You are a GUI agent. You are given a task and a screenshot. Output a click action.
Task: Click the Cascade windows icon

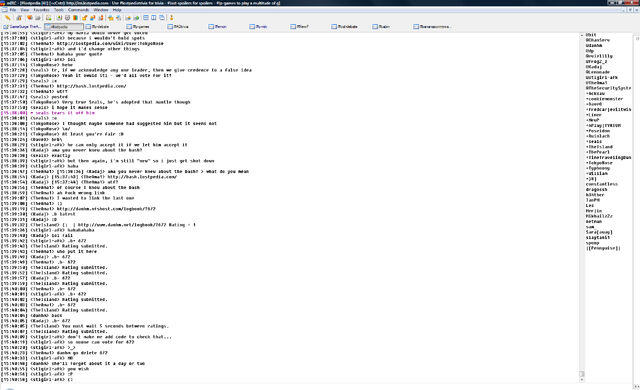point(162,18)
